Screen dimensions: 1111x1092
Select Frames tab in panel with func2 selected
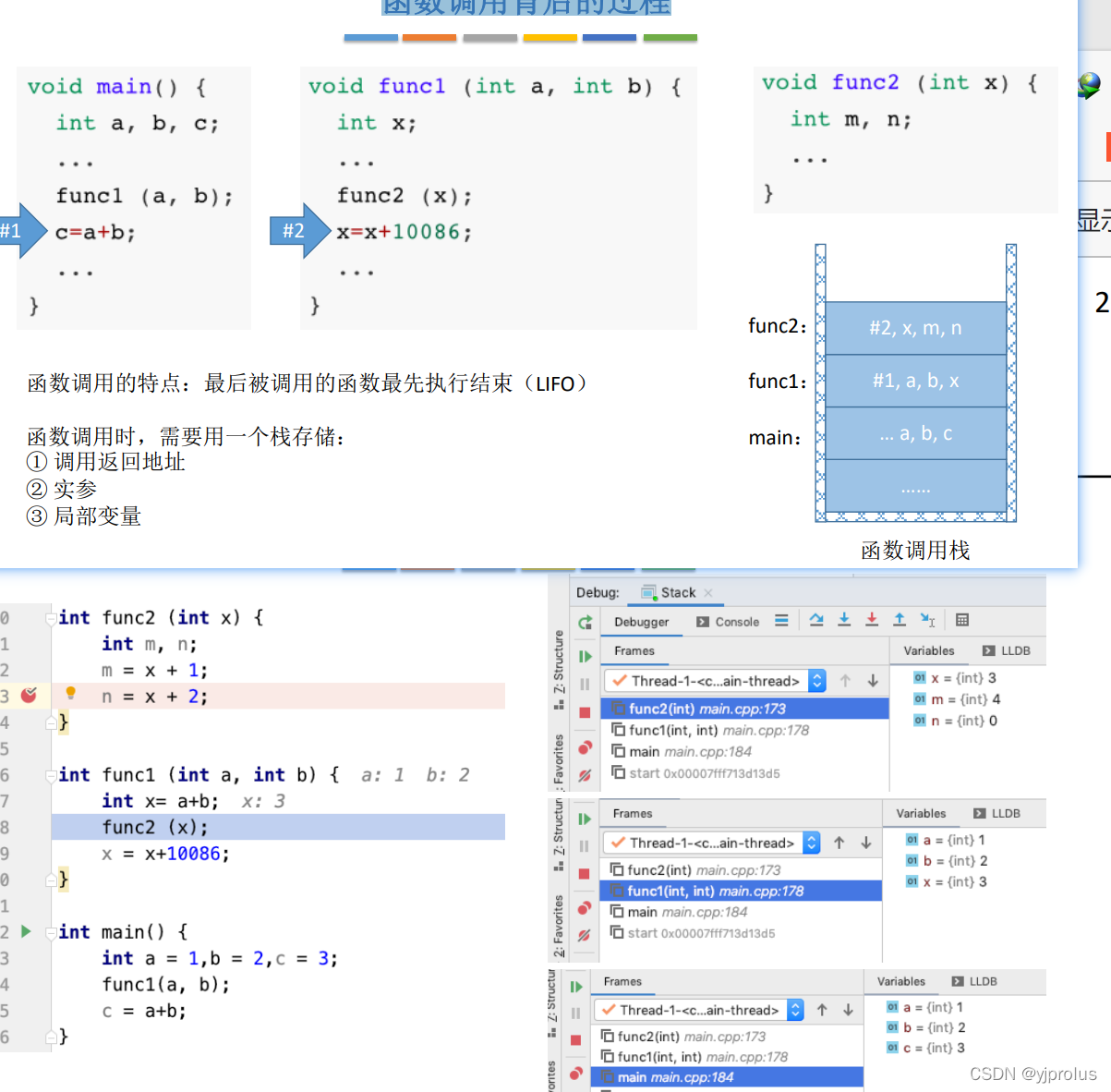coord(634,650)
